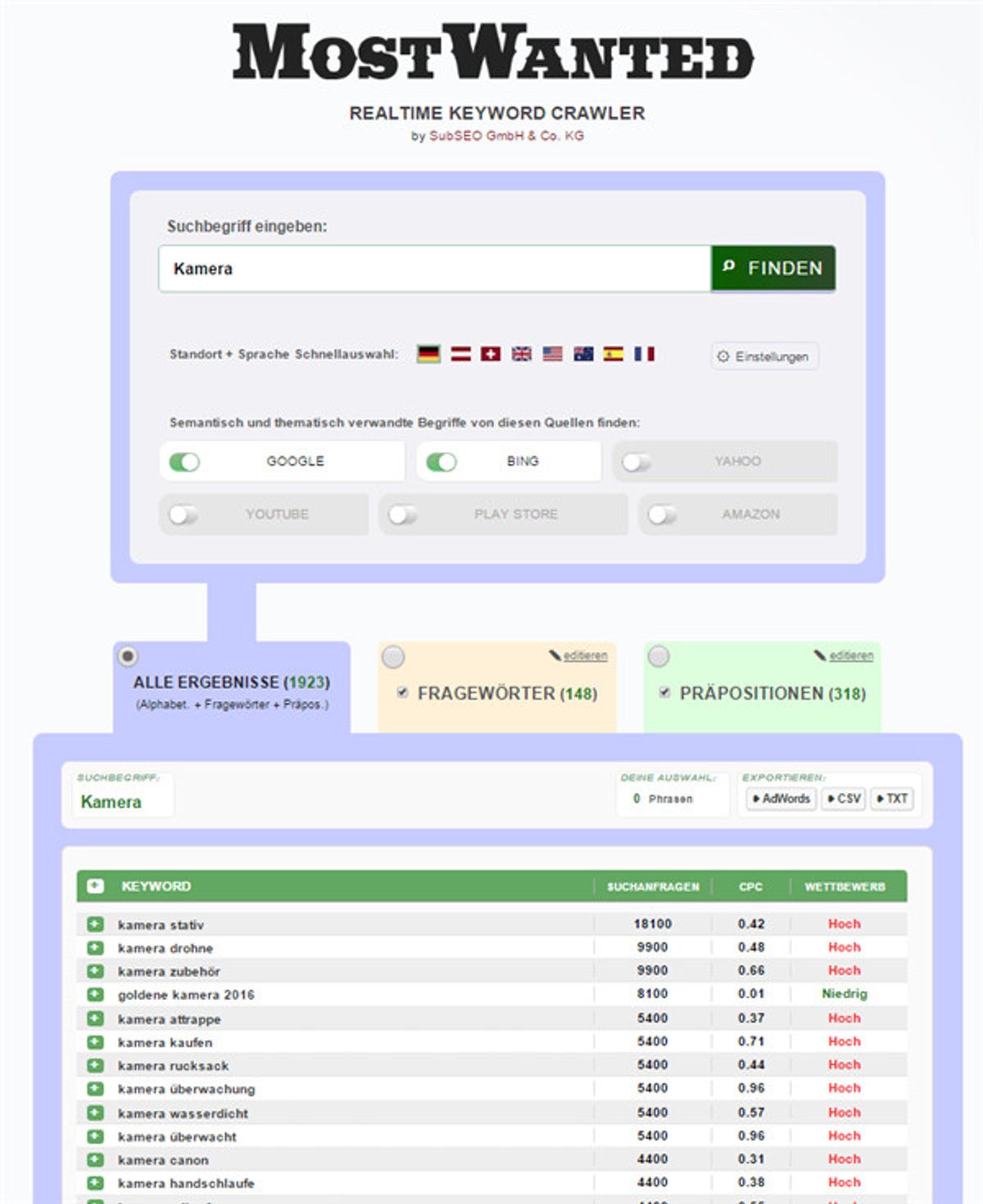Click the 0.71 CPC value

click(751, 1041)
